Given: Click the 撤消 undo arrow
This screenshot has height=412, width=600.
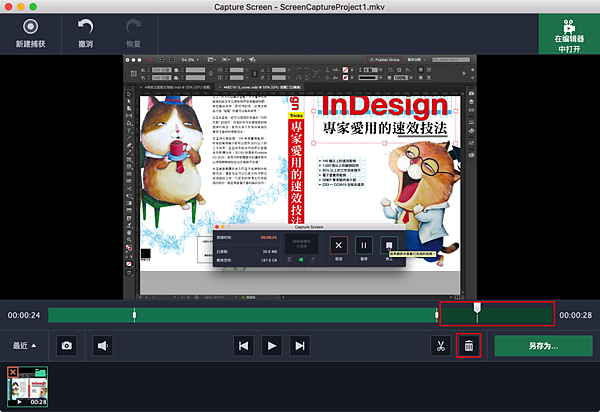Looking at the screenshot, I should [84, 27].
